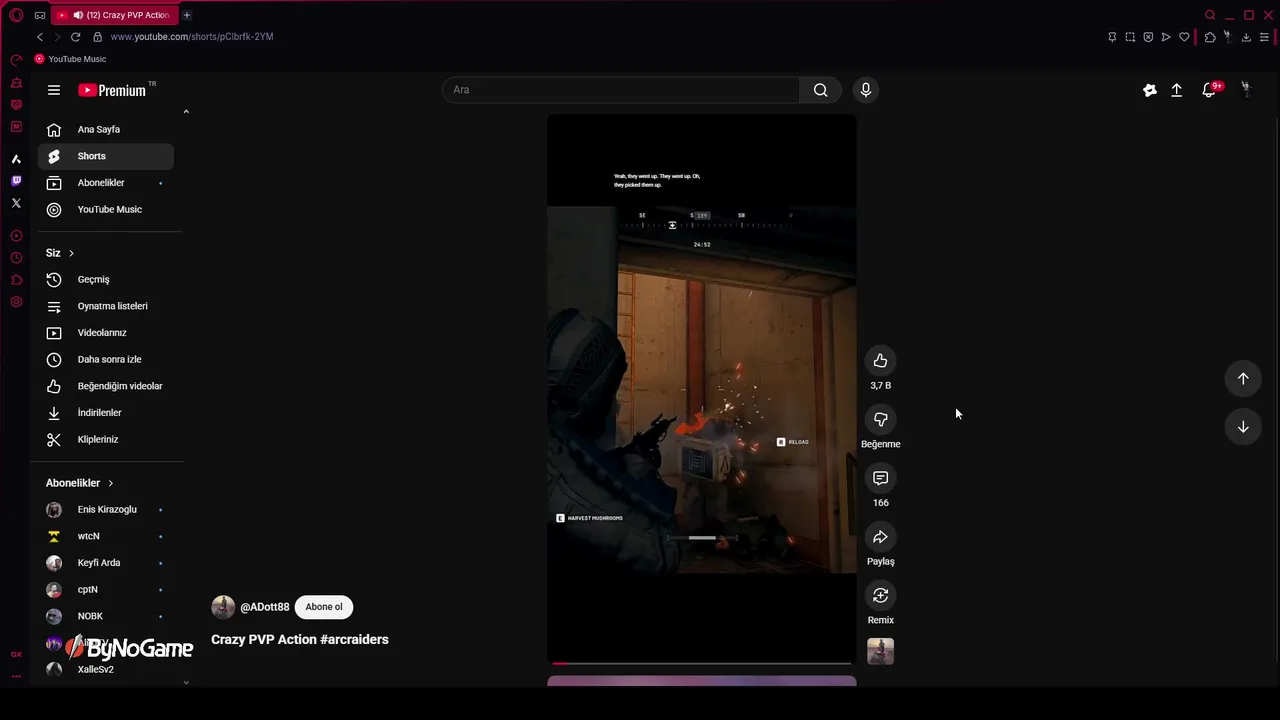
Task: Open Oynatma listeleri
Action: (x=106, y=306)
